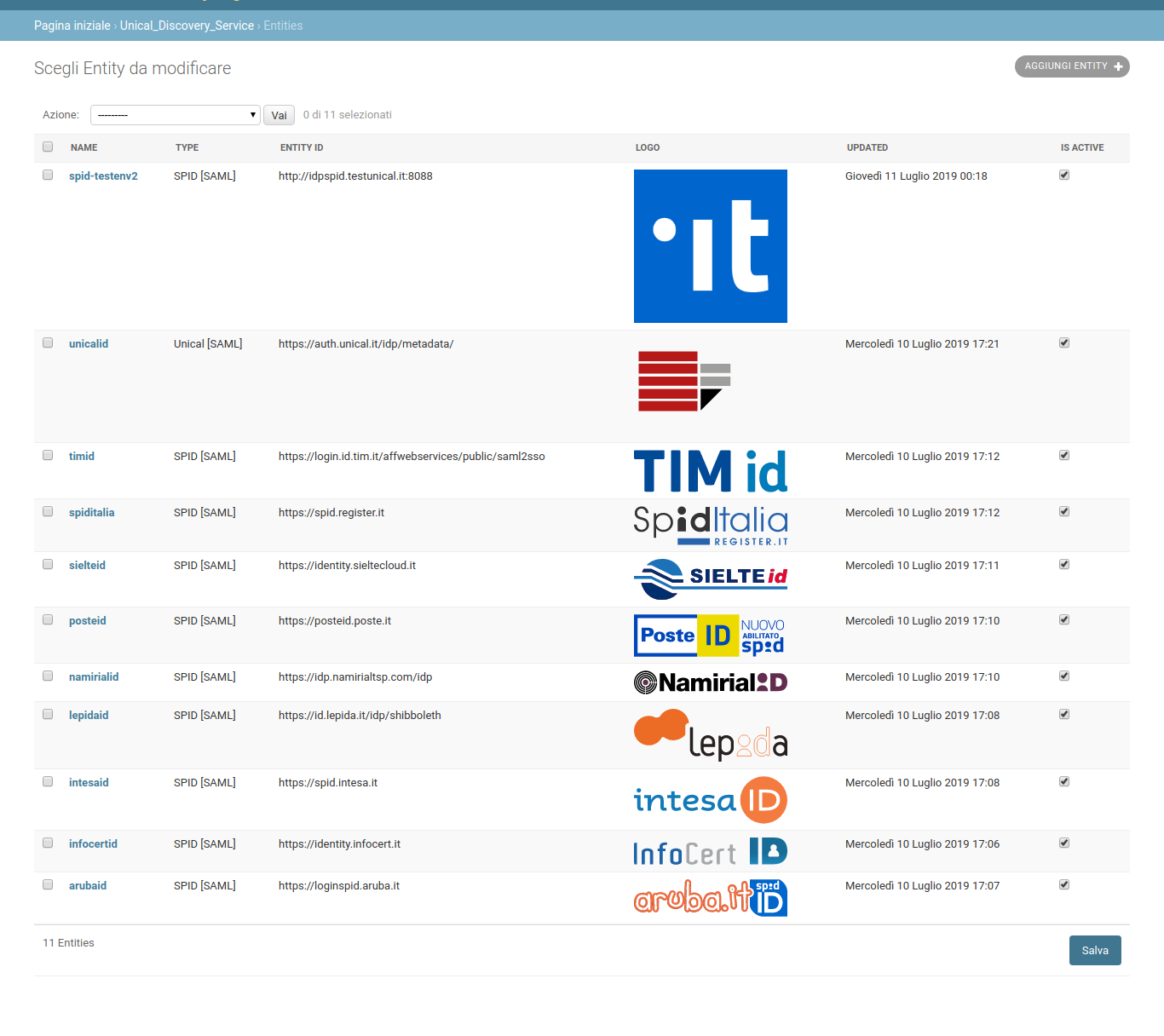
Task: Click the Namirial ID logo
Action: pos(711,682)
